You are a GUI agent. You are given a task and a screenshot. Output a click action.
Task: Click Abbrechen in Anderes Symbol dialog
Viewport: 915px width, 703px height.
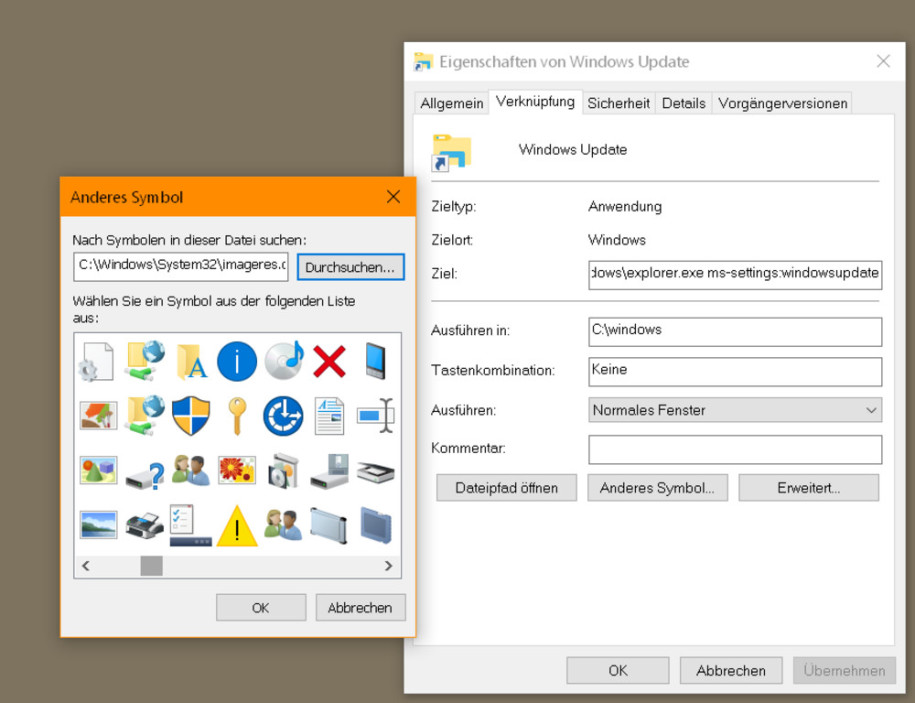click(360, 608)
